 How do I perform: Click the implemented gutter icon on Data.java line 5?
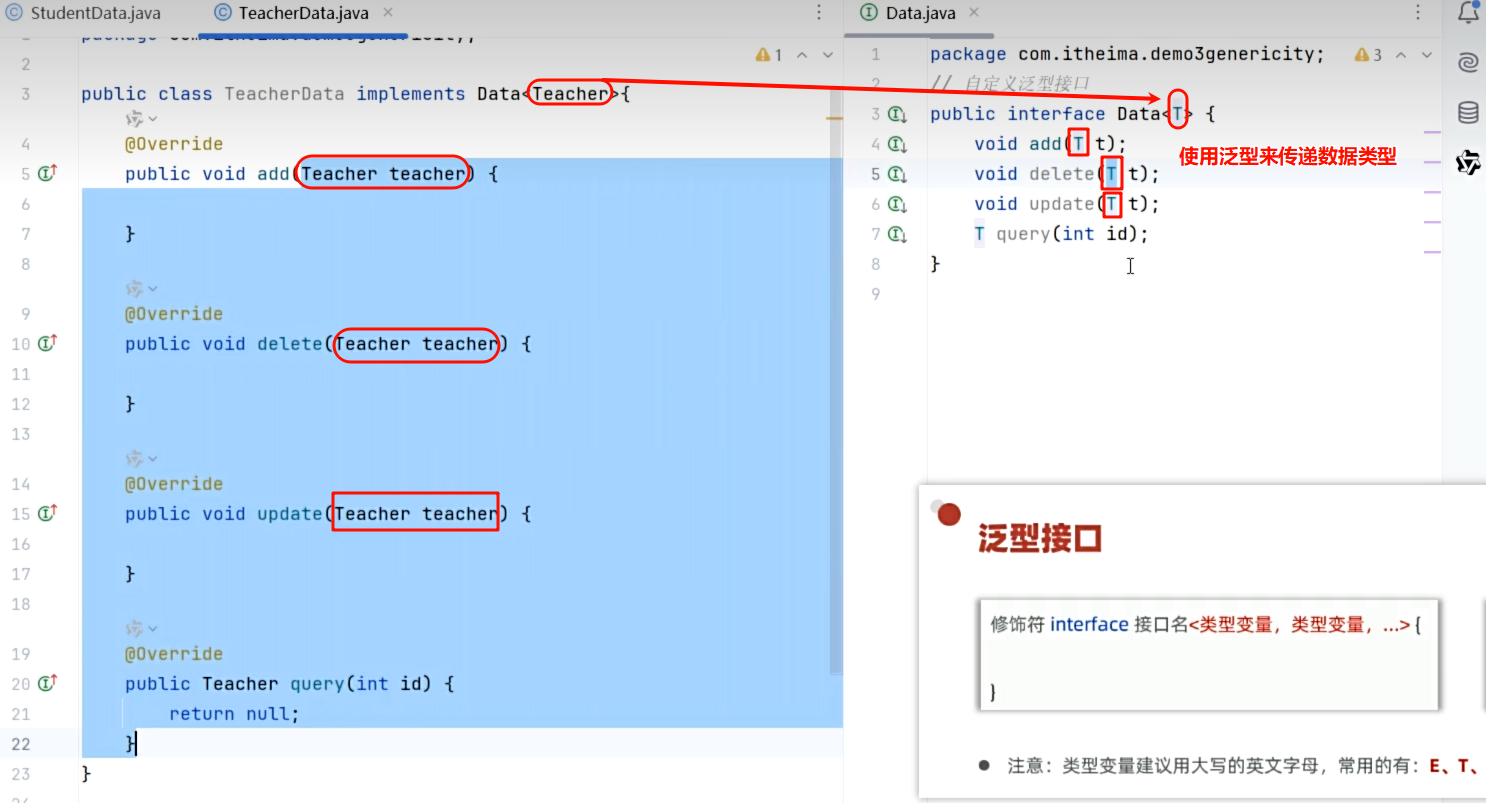tap(897, 174)
